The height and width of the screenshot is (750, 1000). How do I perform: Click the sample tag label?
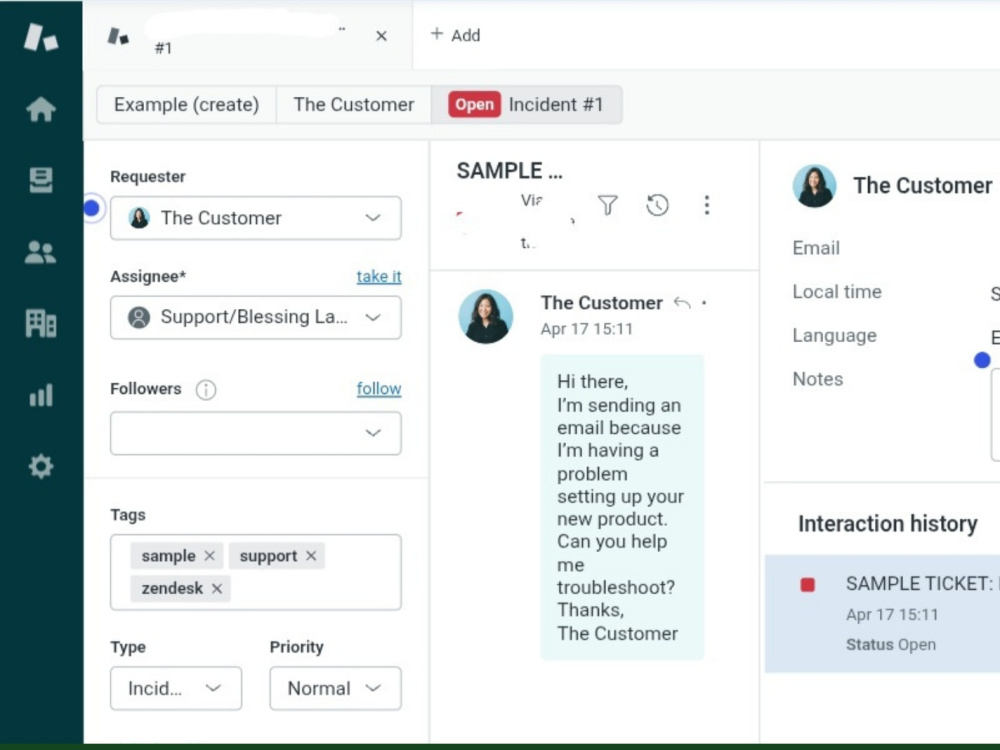(x=168, y=556)
